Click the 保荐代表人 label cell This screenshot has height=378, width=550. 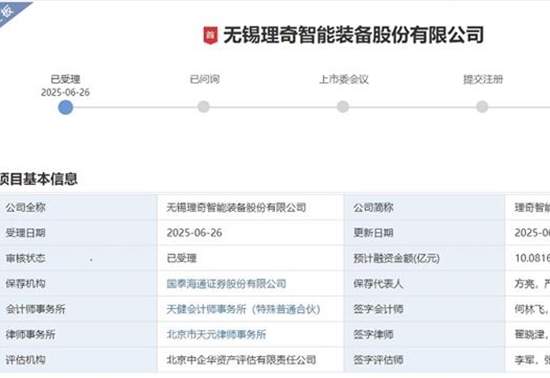[424, 284]
